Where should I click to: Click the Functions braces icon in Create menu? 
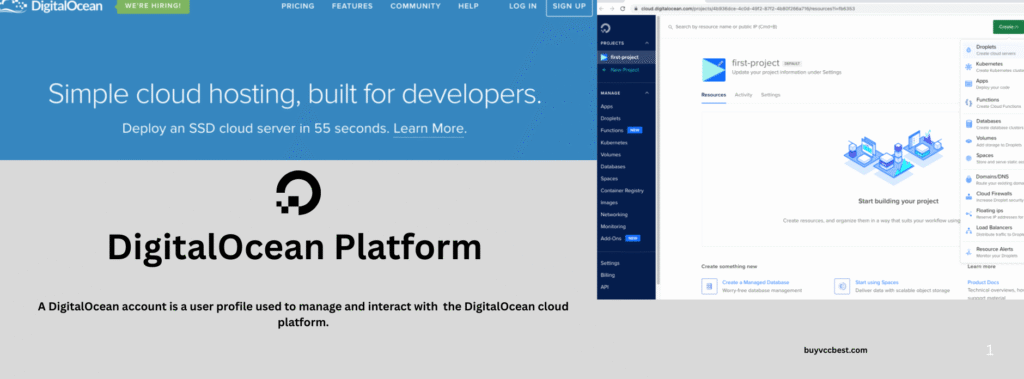[x=968, y=103]
